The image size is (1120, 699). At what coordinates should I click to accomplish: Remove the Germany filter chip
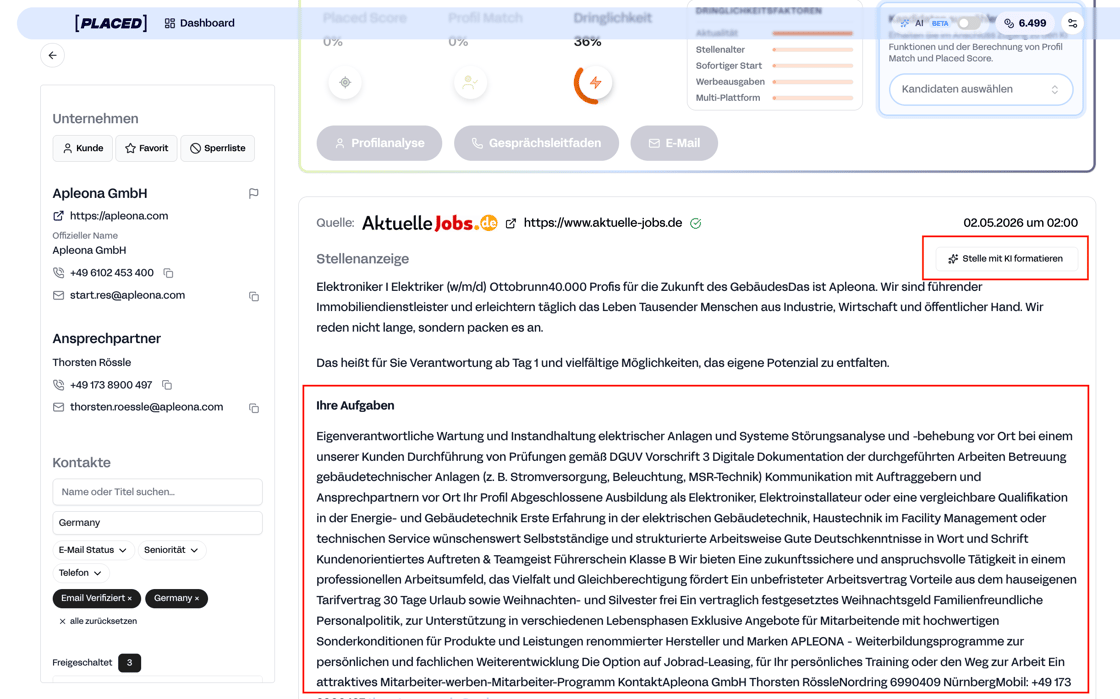coord(197,598)
